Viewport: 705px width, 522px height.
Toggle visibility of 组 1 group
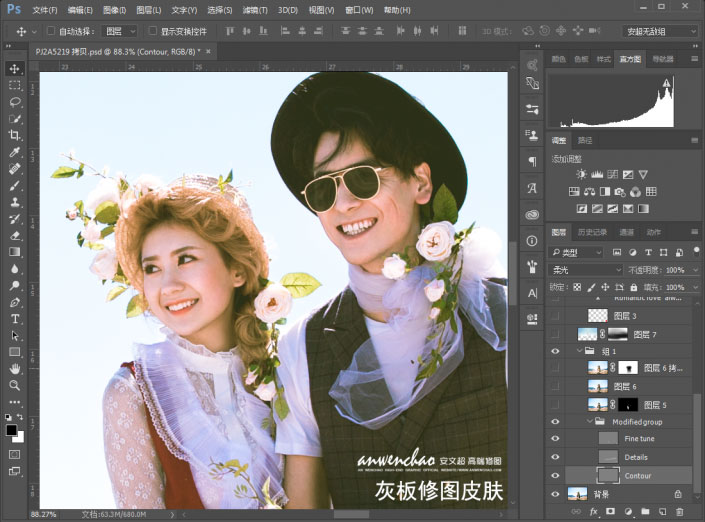[555, 351]
